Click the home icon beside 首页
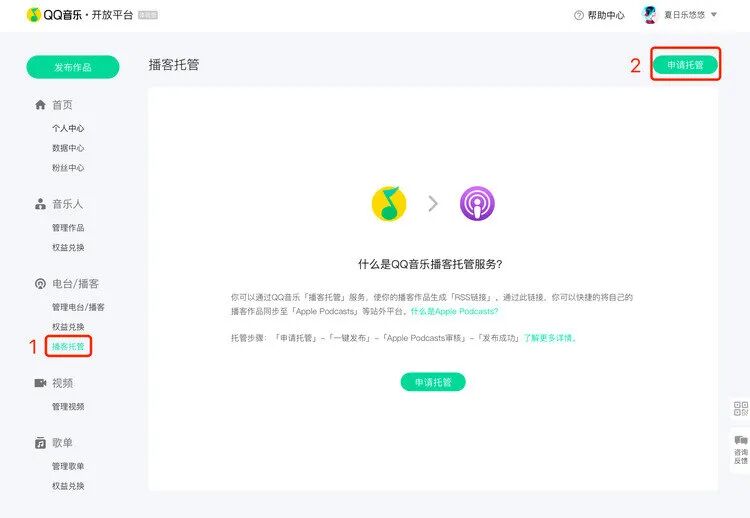Screen dimensions: 750x518 [40, 105]
